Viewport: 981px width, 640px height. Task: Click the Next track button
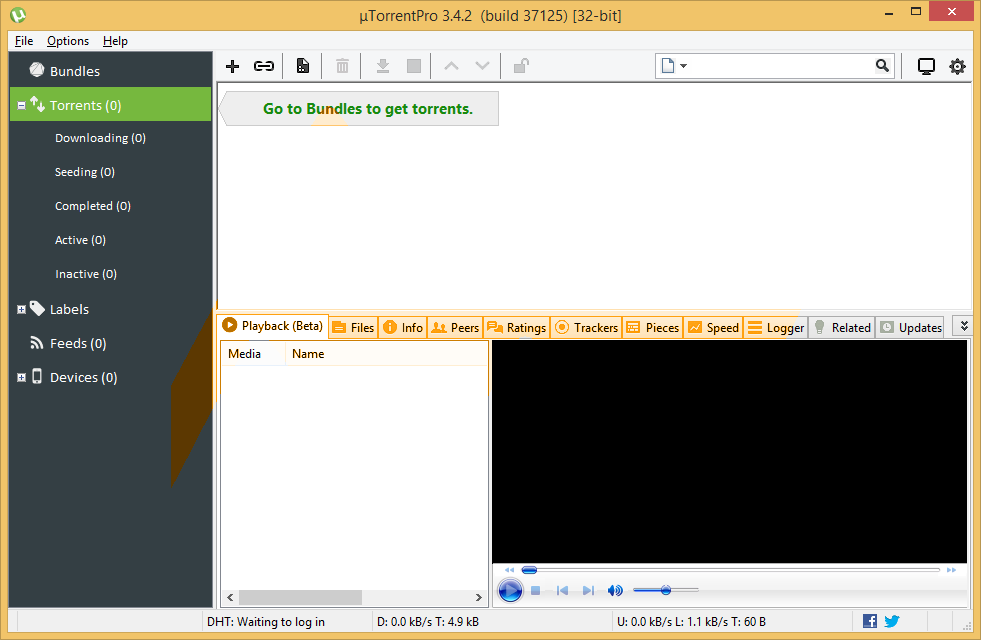click(x=588, y=590)
